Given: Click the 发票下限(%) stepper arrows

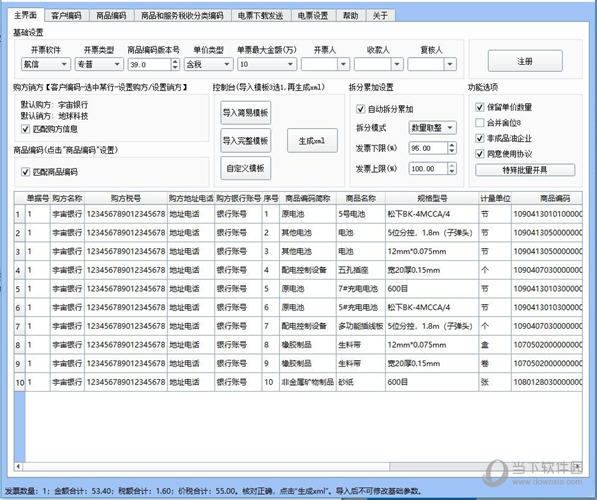Looking at the screenshot, I should coord(452,148).
